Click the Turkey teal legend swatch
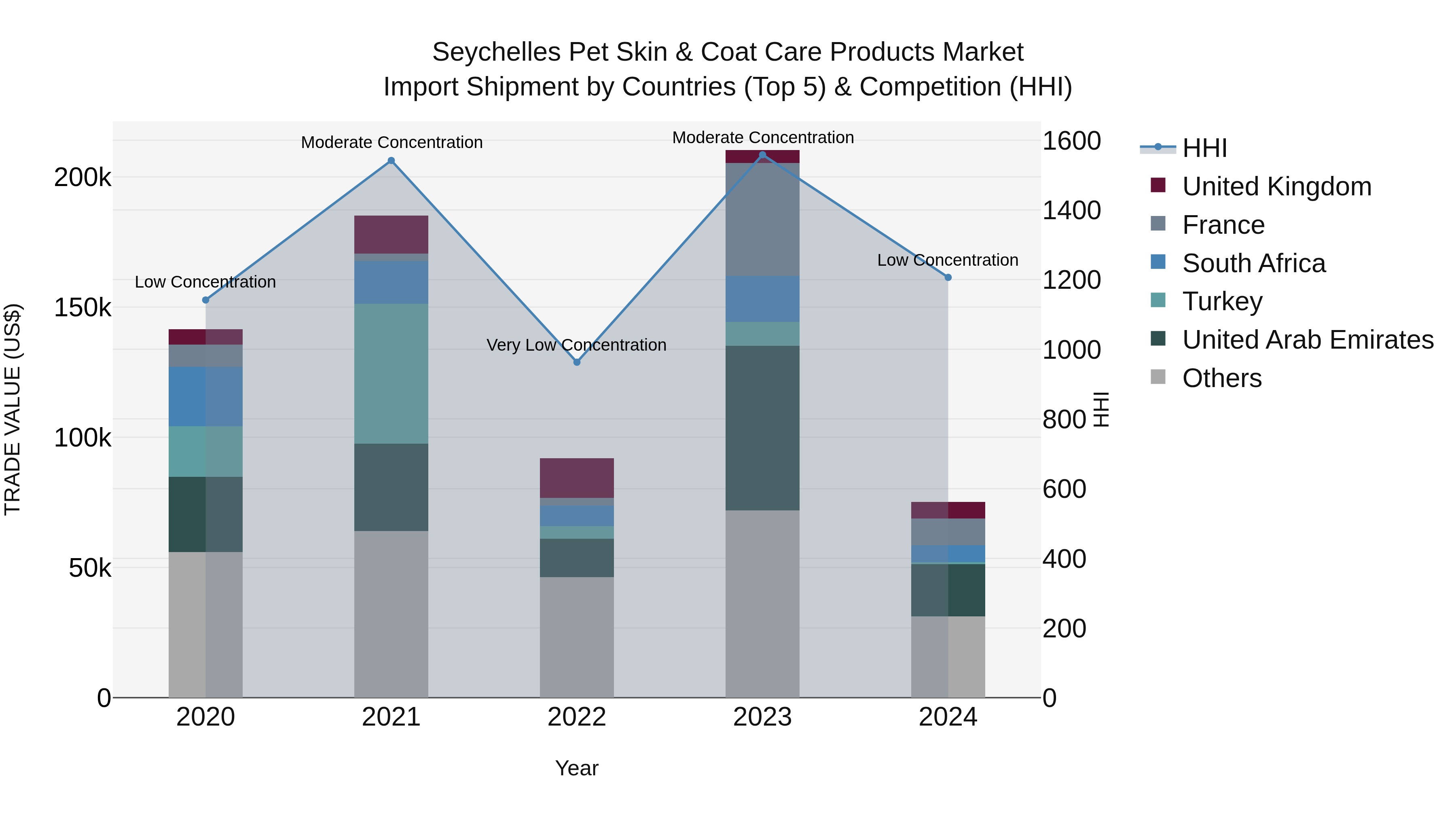1456x819 pixels. point(1158,300)
